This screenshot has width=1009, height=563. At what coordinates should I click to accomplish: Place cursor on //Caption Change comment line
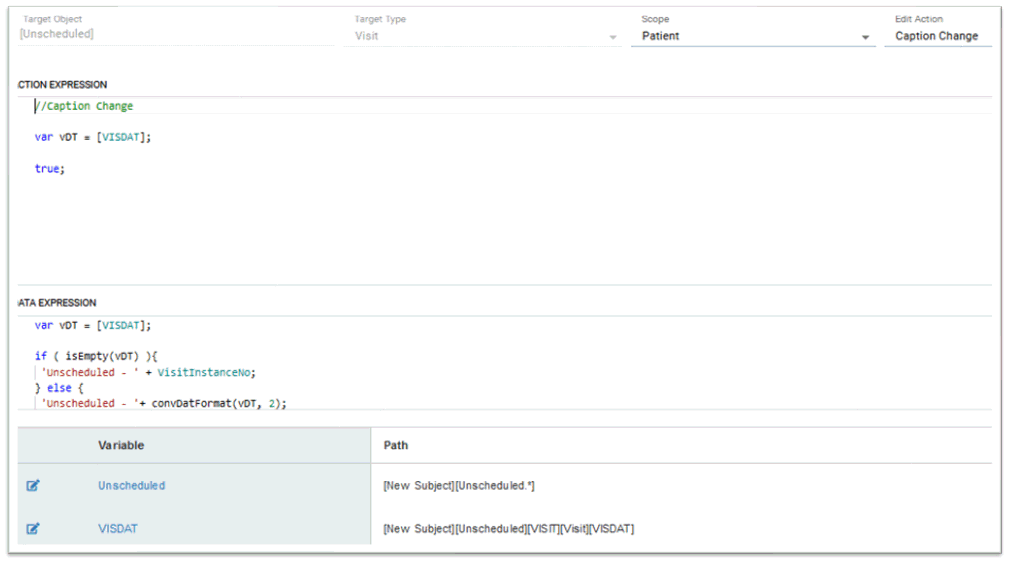click(84, 106)
